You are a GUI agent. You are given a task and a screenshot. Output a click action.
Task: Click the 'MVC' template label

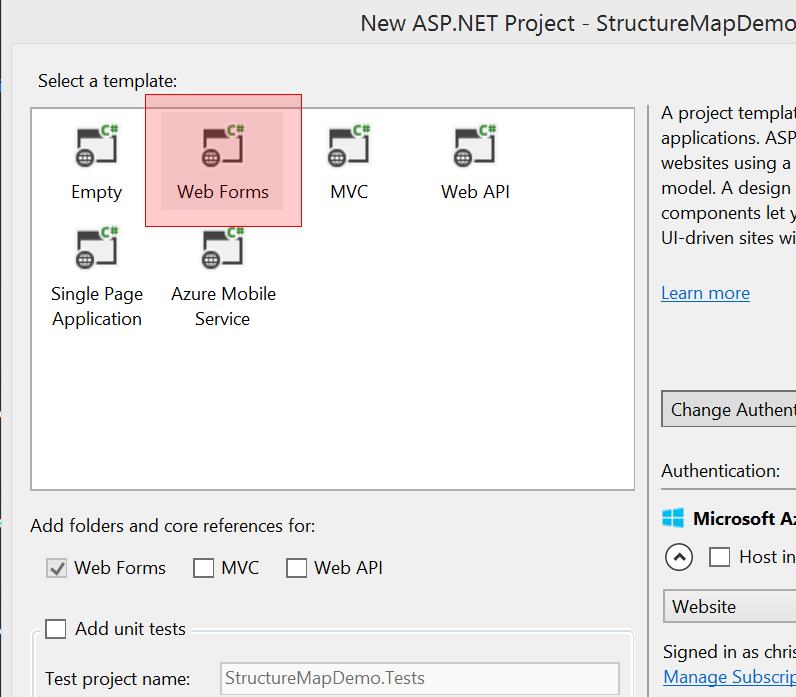349,192
